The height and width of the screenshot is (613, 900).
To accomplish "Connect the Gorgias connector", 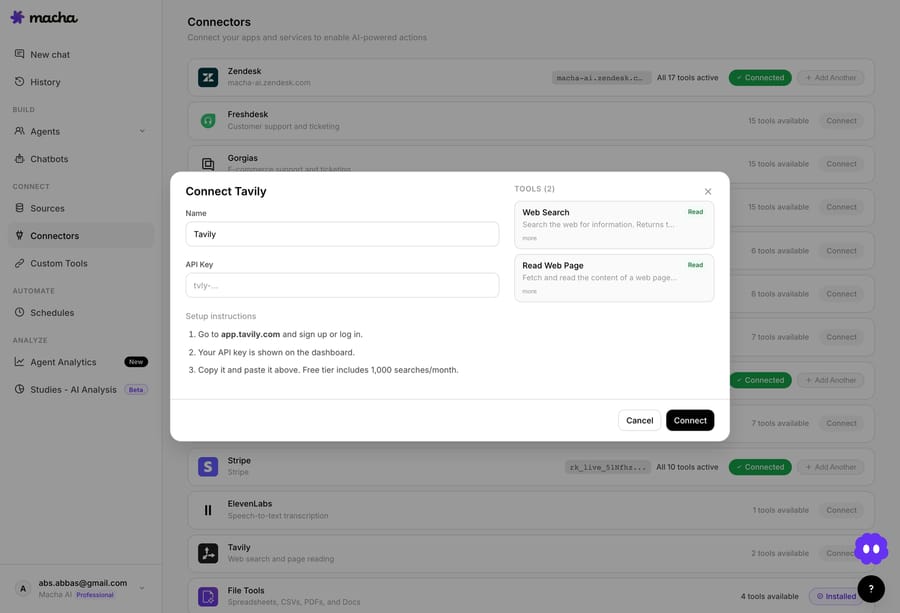I will [841, 164].
